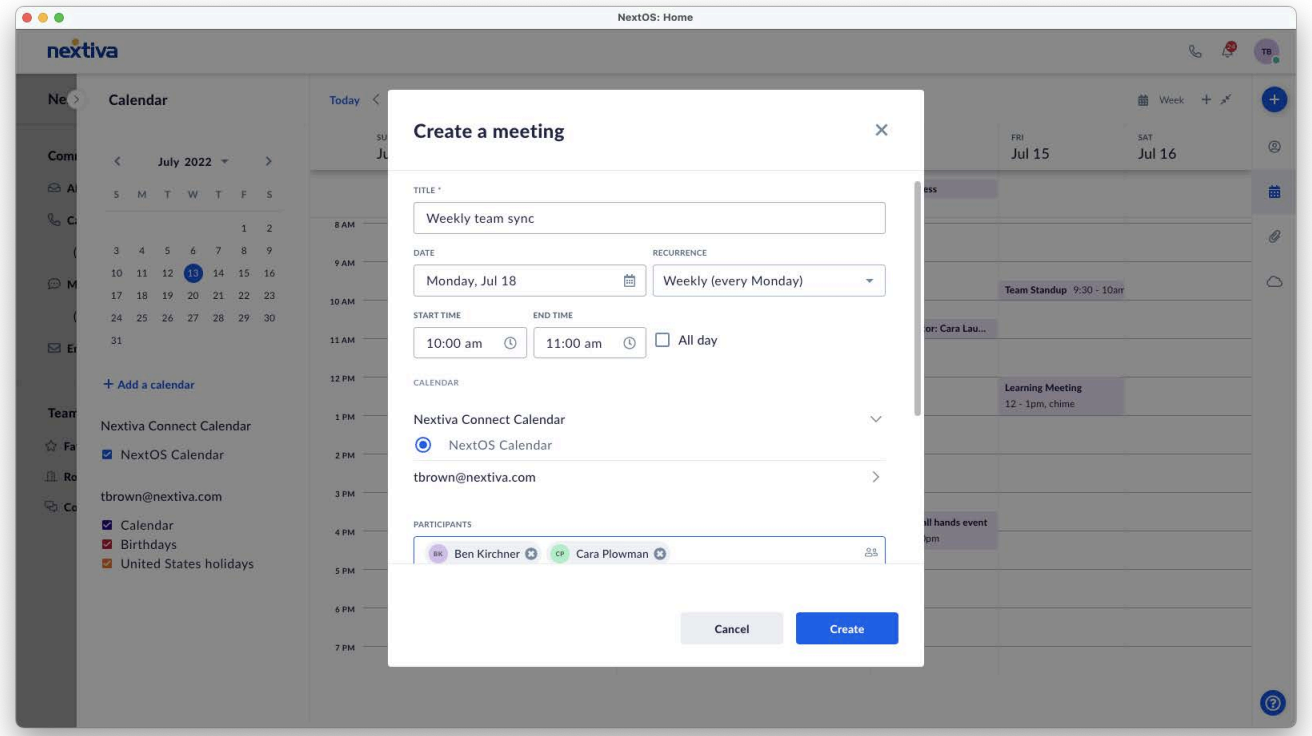Select the NextOS Calendar radio button
Screen dimensions: 1312x736
(x=423, y=445)
